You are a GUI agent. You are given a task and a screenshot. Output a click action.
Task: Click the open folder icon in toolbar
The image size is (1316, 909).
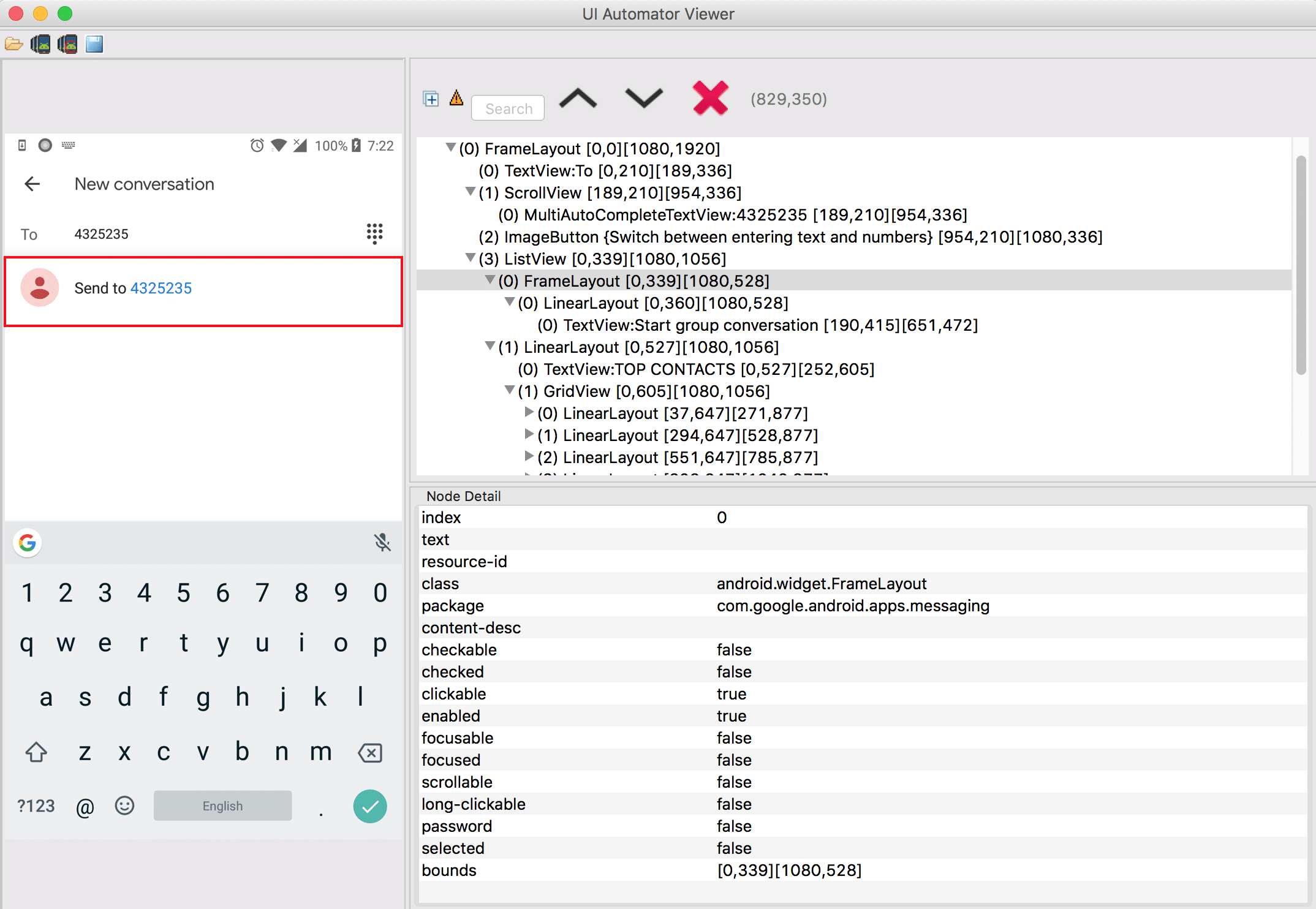(x=13, y=44)
